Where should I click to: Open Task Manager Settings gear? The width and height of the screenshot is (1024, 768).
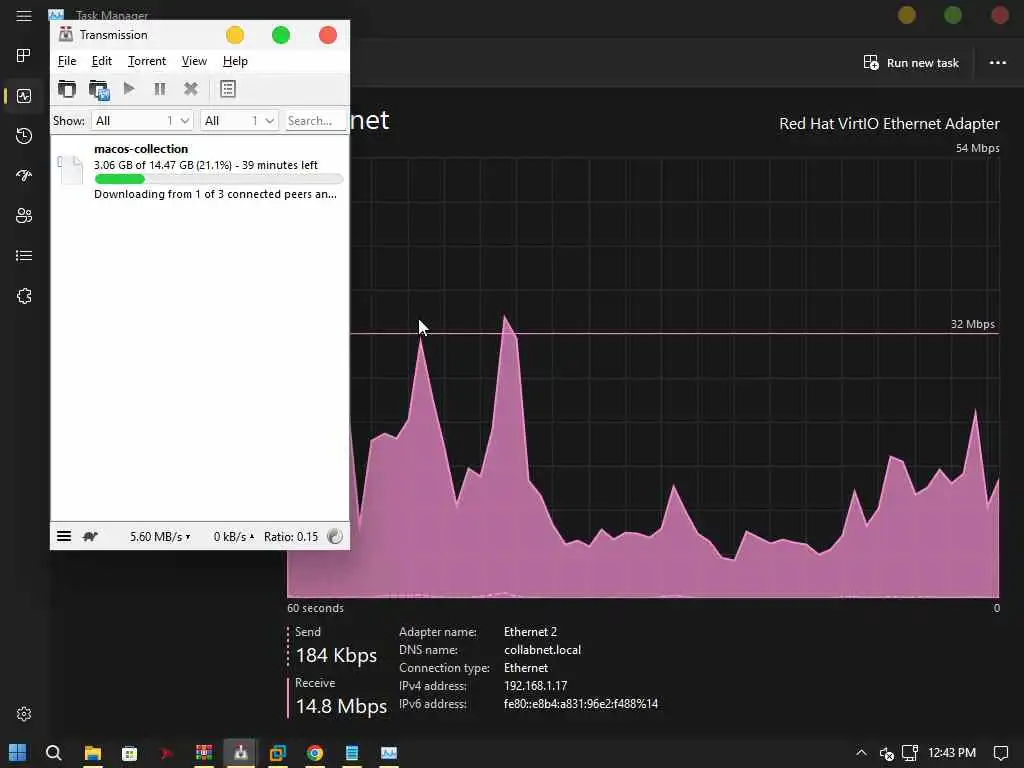24,714
